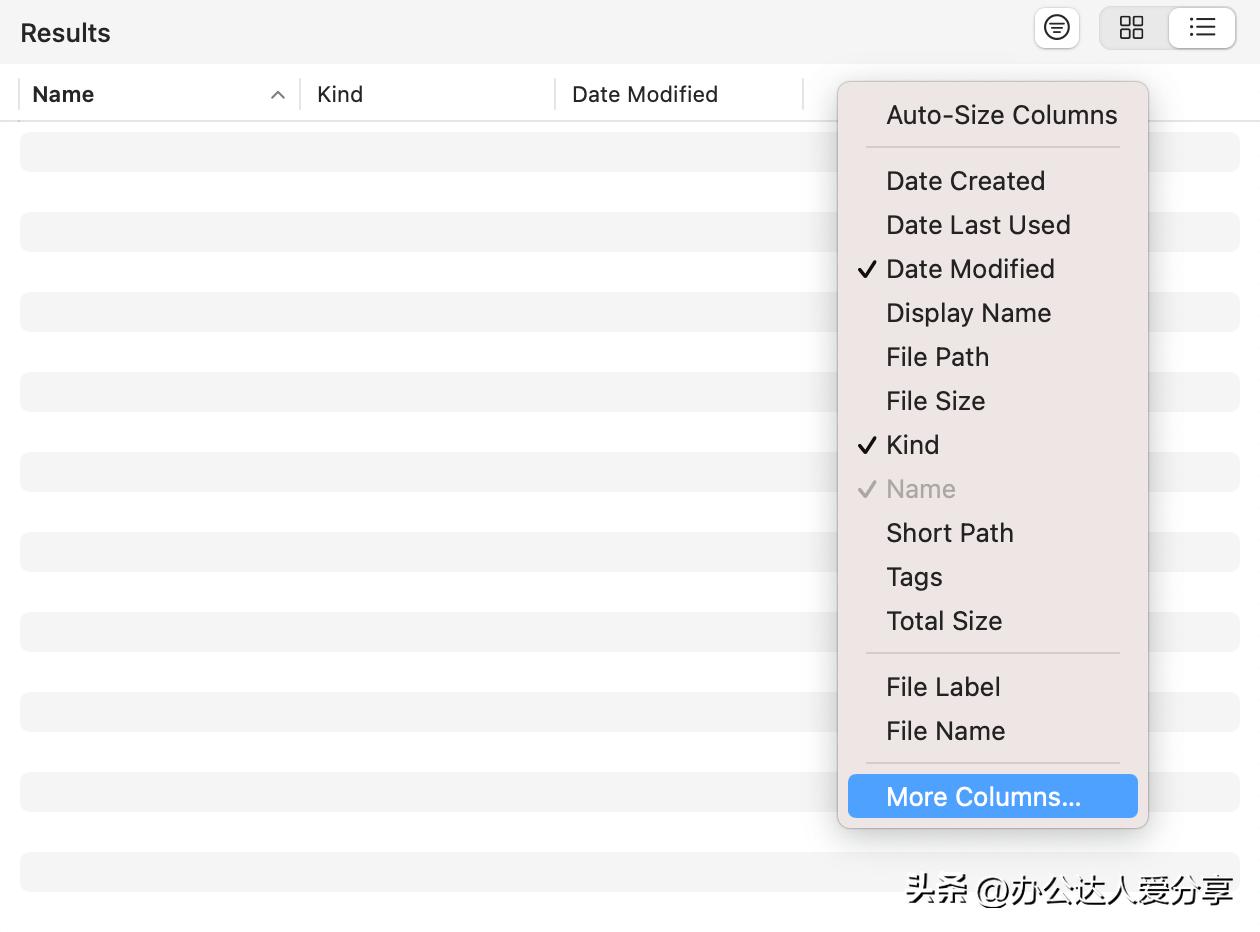Toggle Name column sort direction arrow

click(278, 95)
